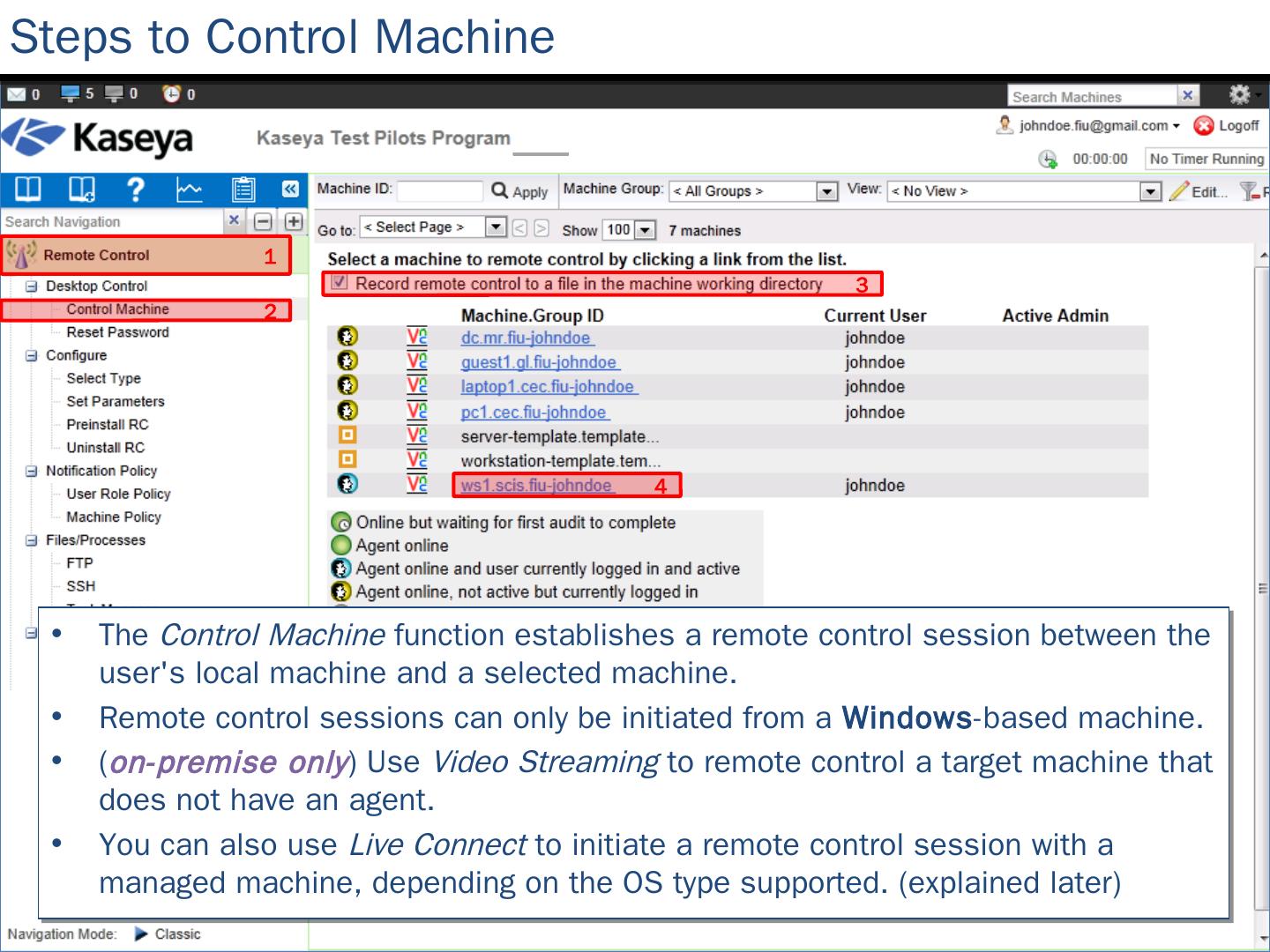This screenshot has width=1270, height=952.
Task: Click the mail messages icon in top bar
Action: click(x=17, y=94)
